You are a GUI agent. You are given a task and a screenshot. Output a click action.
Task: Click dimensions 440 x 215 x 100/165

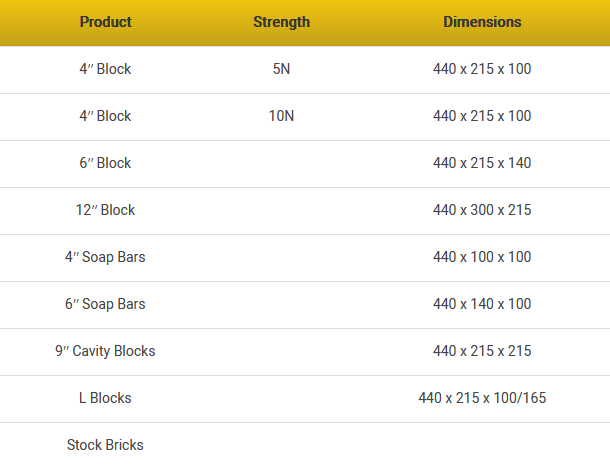click(x=482, y=398)
